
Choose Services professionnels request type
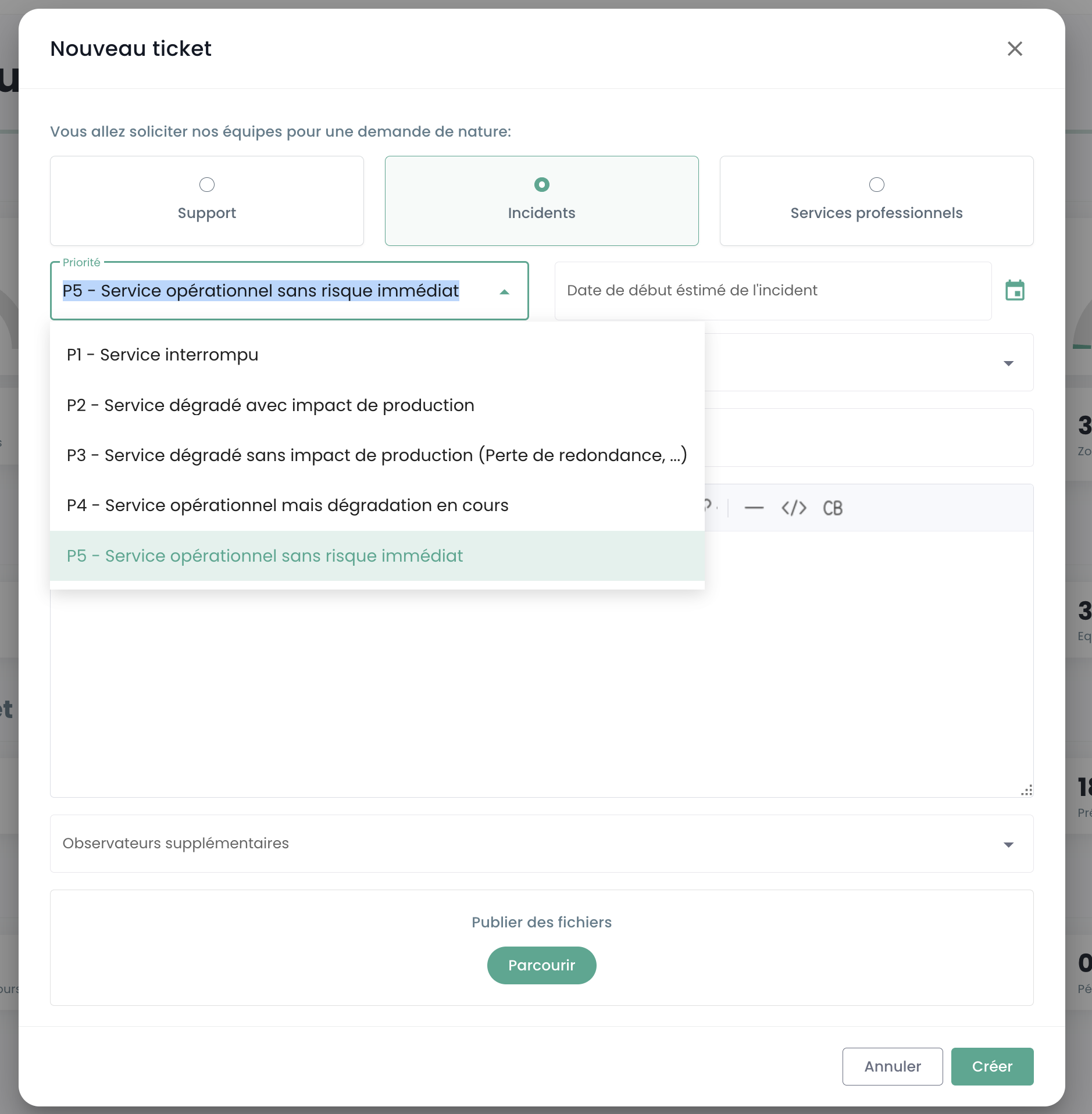[x=876, y=185]
